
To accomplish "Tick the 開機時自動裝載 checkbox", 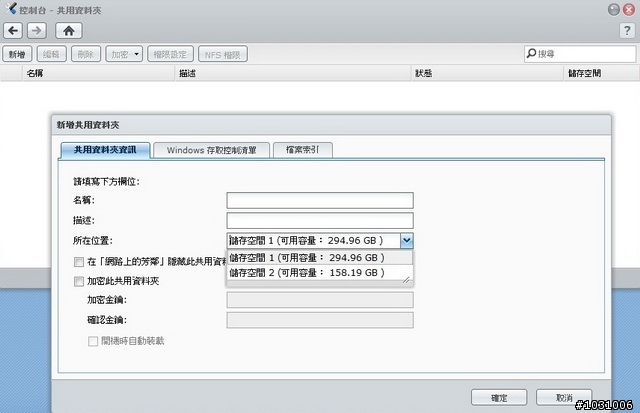I will [93, 341].
